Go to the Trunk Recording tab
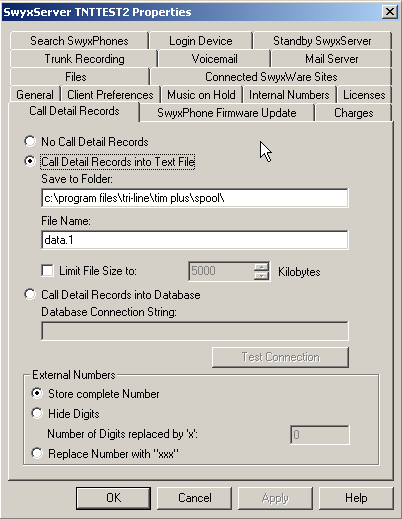 click(84, 59)
